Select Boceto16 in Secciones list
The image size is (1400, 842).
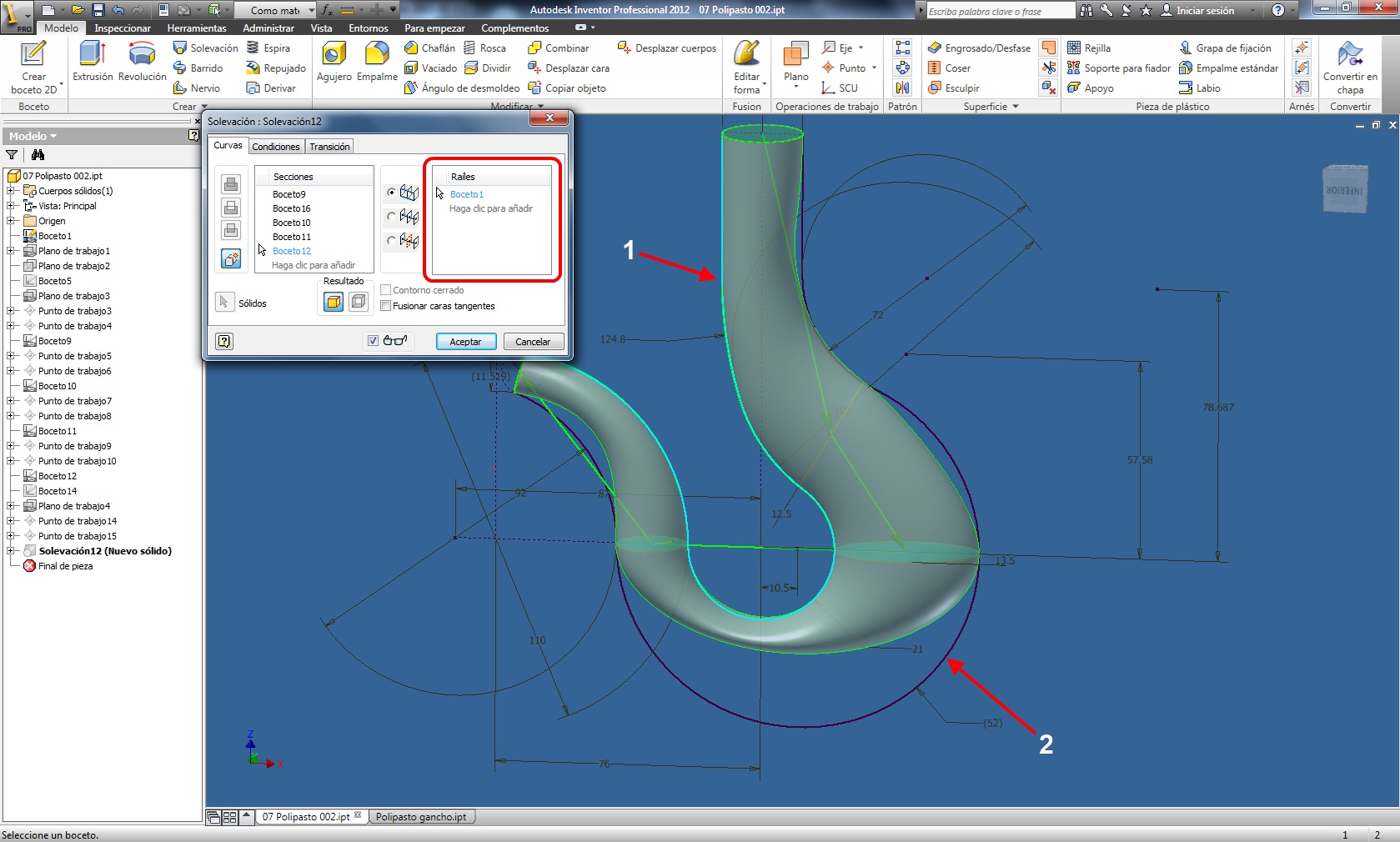[292, 208]
